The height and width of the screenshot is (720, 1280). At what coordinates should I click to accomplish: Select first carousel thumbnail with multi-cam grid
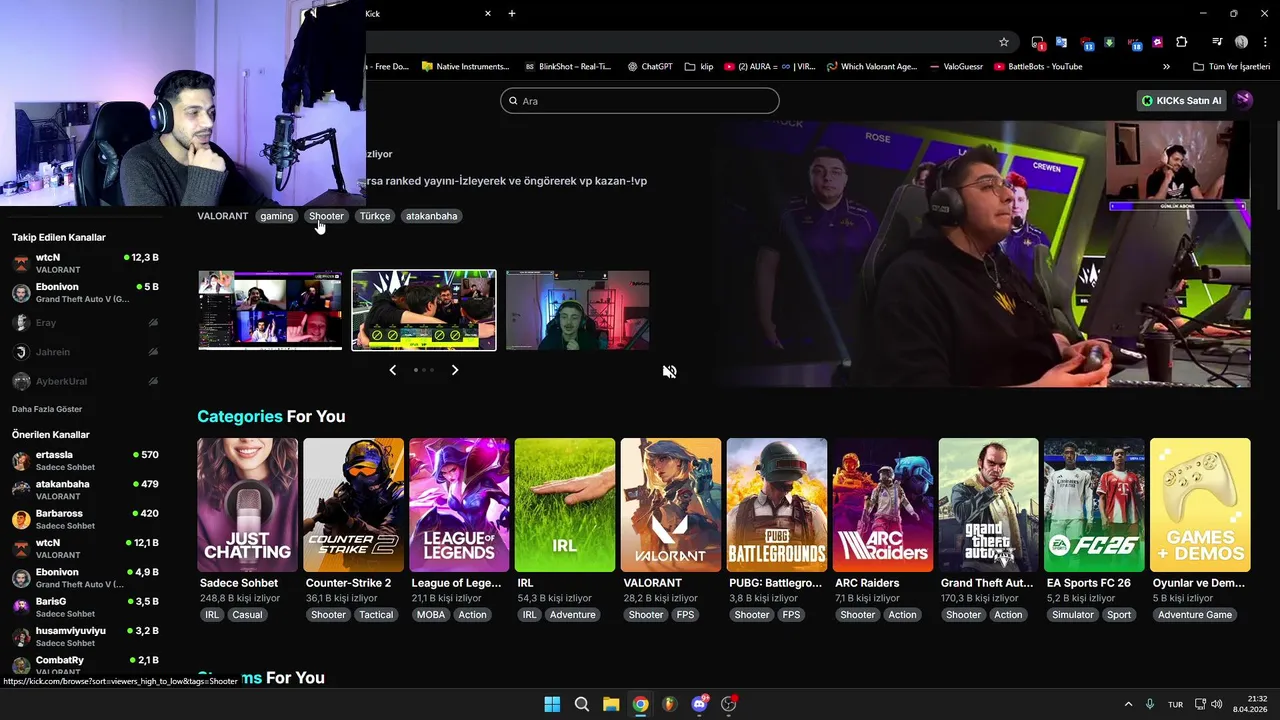point(270,310)
